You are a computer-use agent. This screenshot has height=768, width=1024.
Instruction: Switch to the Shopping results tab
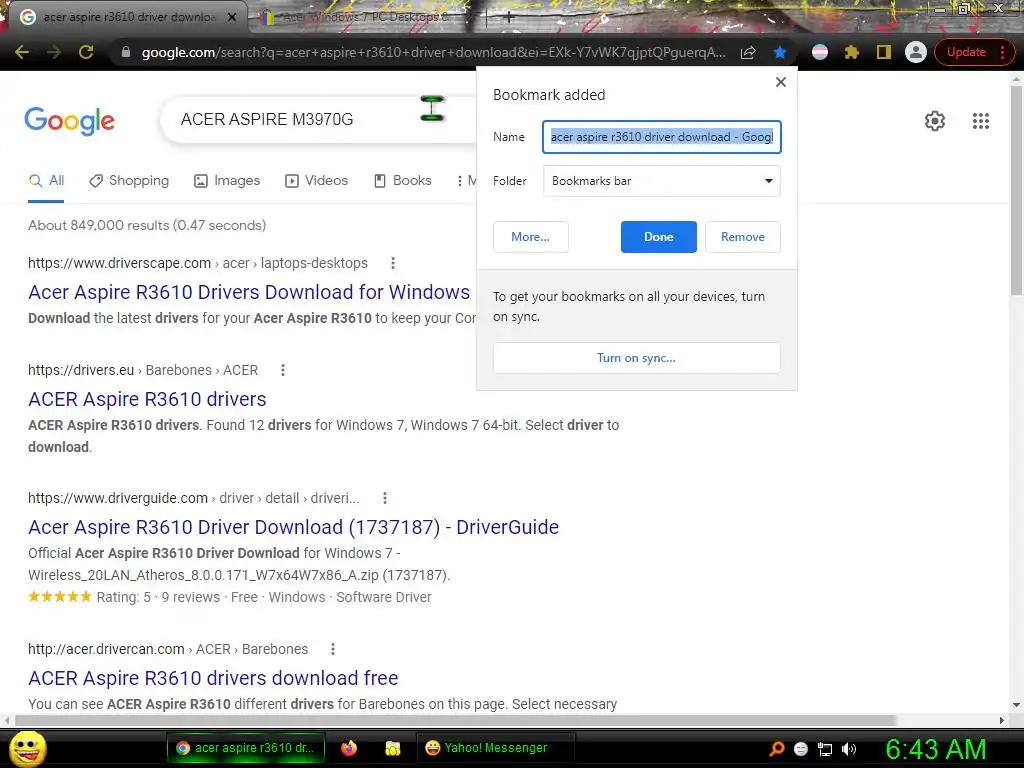pos(129,181)
